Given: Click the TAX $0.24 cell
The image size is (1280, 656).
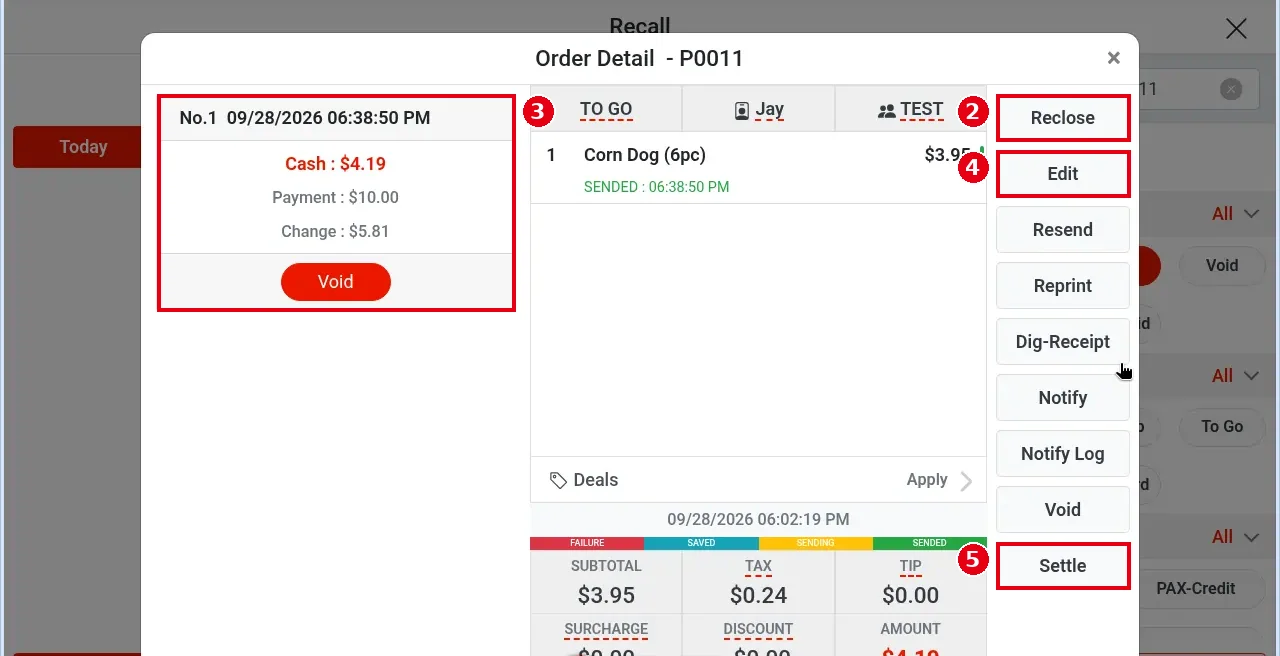Looking at the screenshot, I should pyautogui.click(x=758, y=582).
